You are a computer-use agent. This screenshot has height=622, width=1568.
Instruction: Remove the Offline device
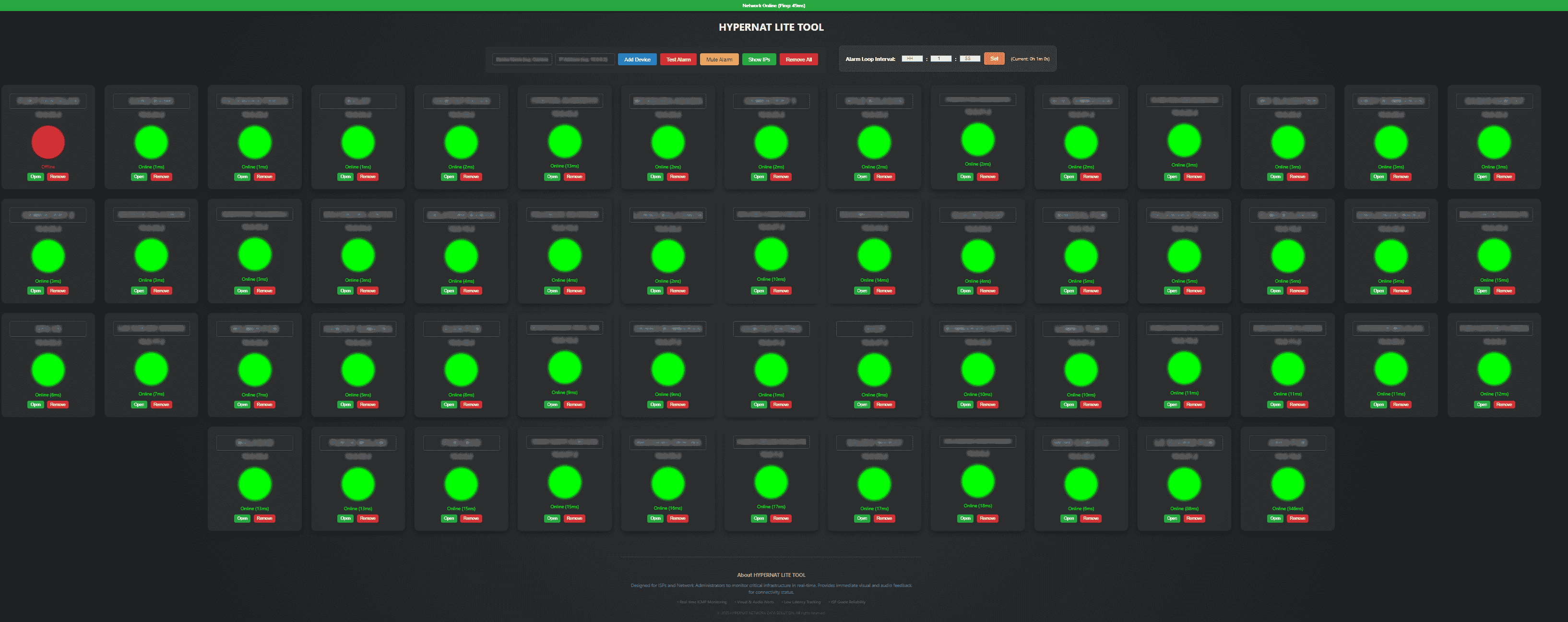58,177
